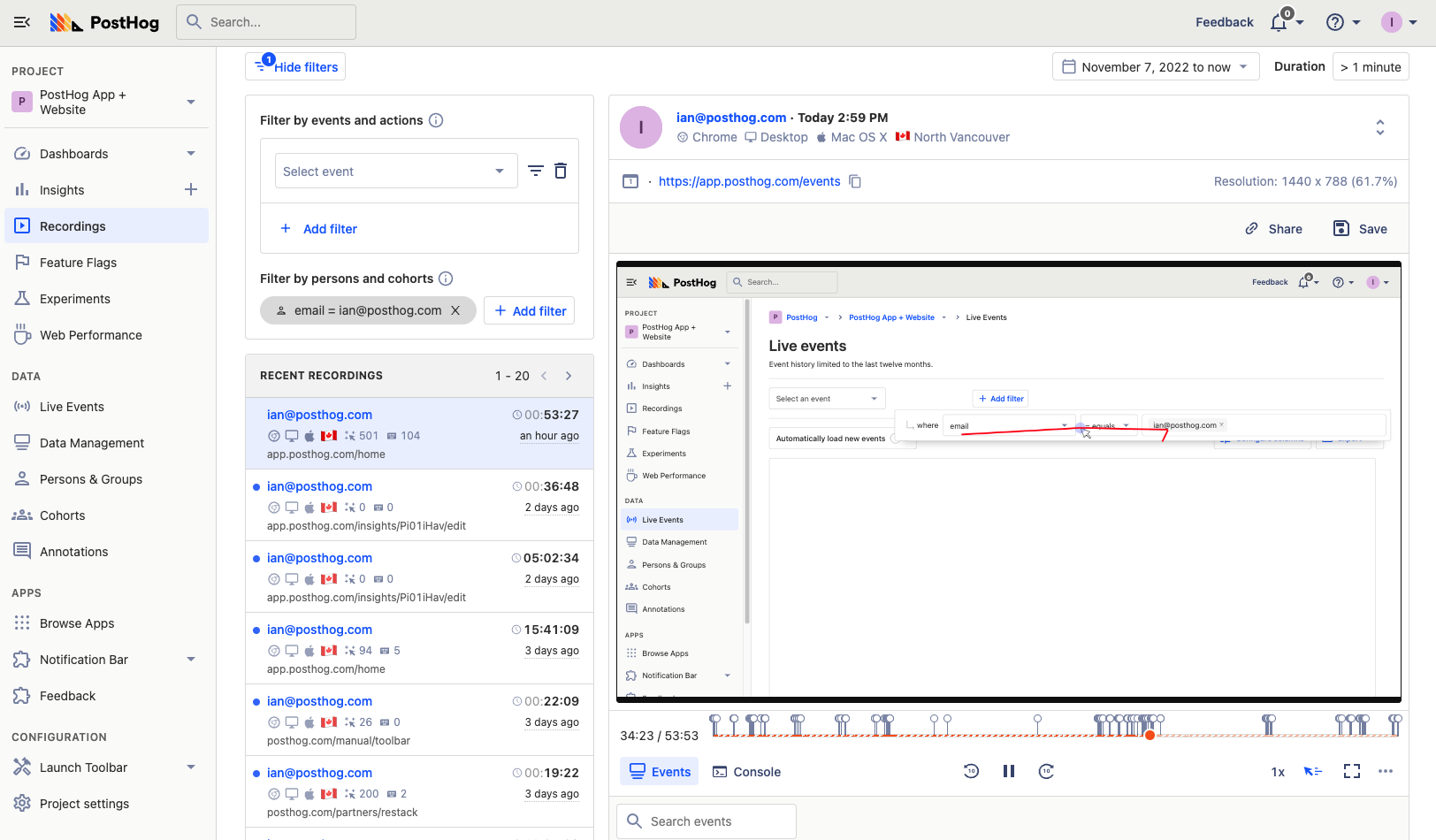1436x840 pixels.
Task: Skip forward 10 seconds in recording
Action: pos(1046,772)
